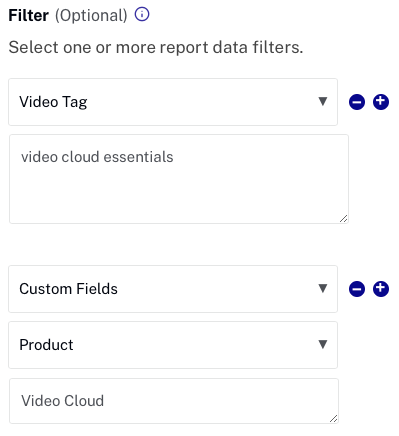Add a filter using plus beside Custom Fields
The image size is (399, 436).
pos(381,289)
